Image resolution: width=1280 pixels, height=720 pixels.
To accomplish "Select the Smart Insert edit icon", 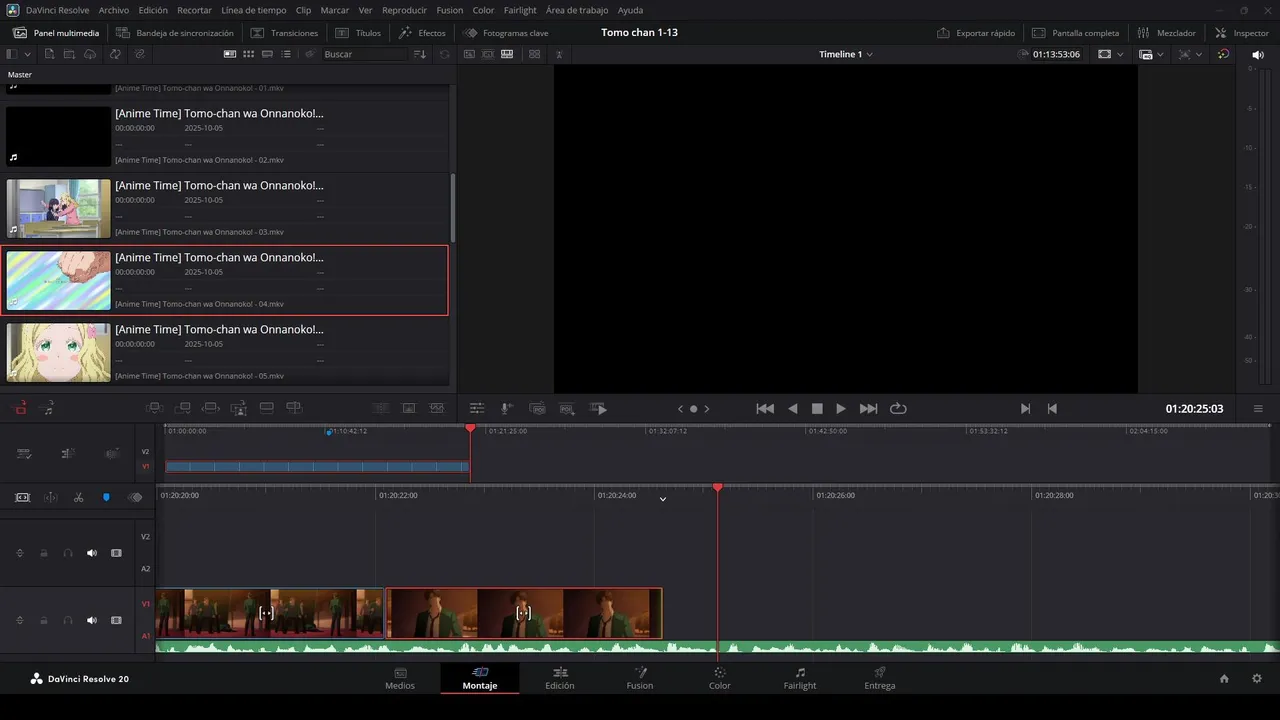I will [154, 408].
